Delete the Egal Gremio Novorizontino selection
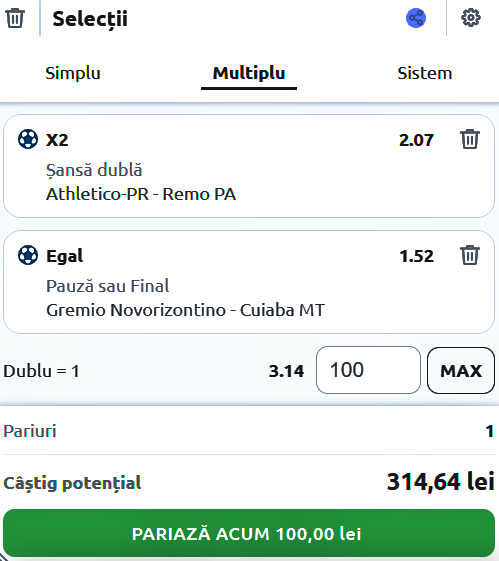 (x=470, y=255)
